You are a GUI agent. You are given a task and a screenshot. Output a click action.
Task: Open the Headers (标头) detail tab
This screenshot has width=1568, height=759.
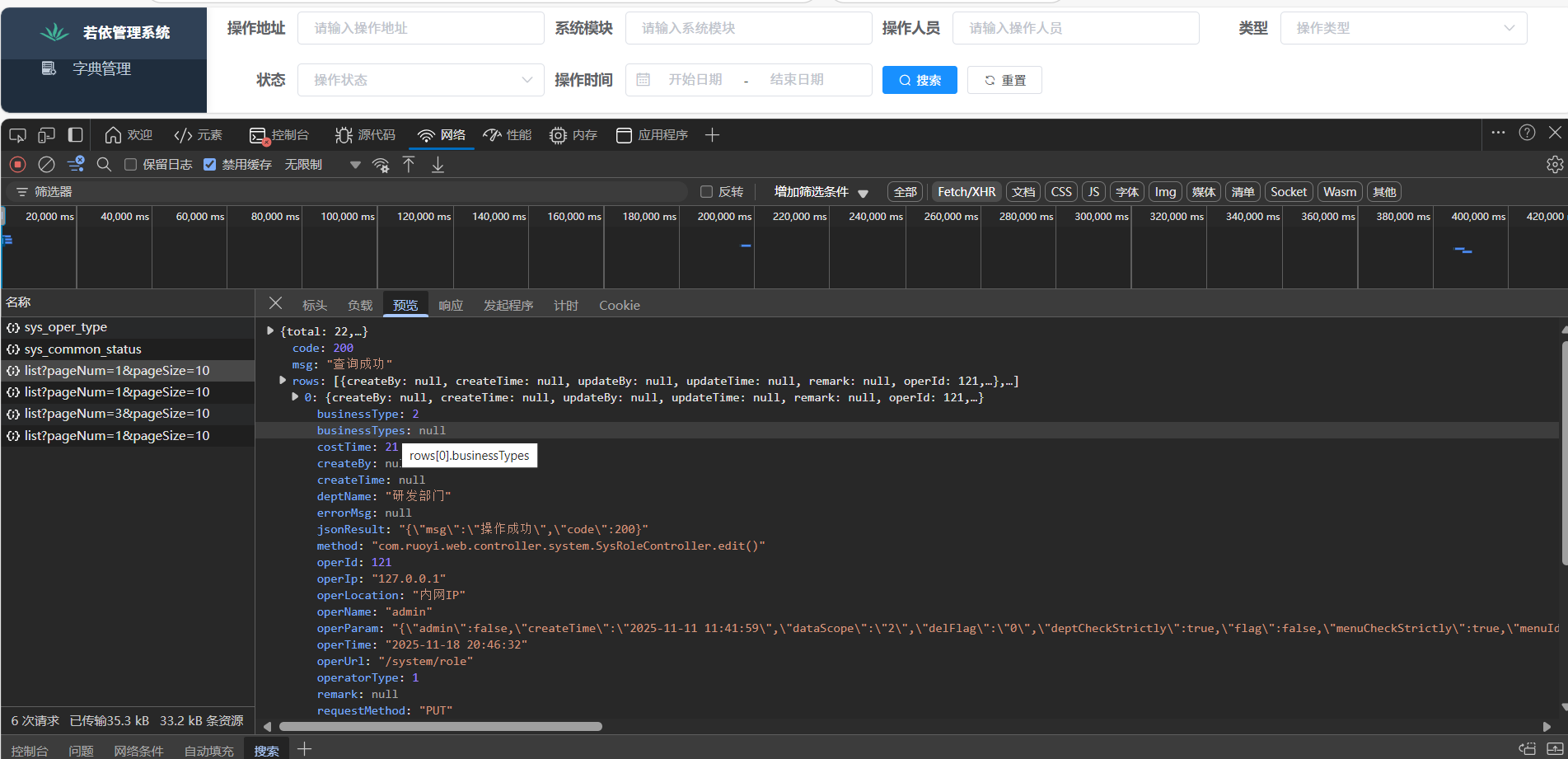tap(315, 305)
